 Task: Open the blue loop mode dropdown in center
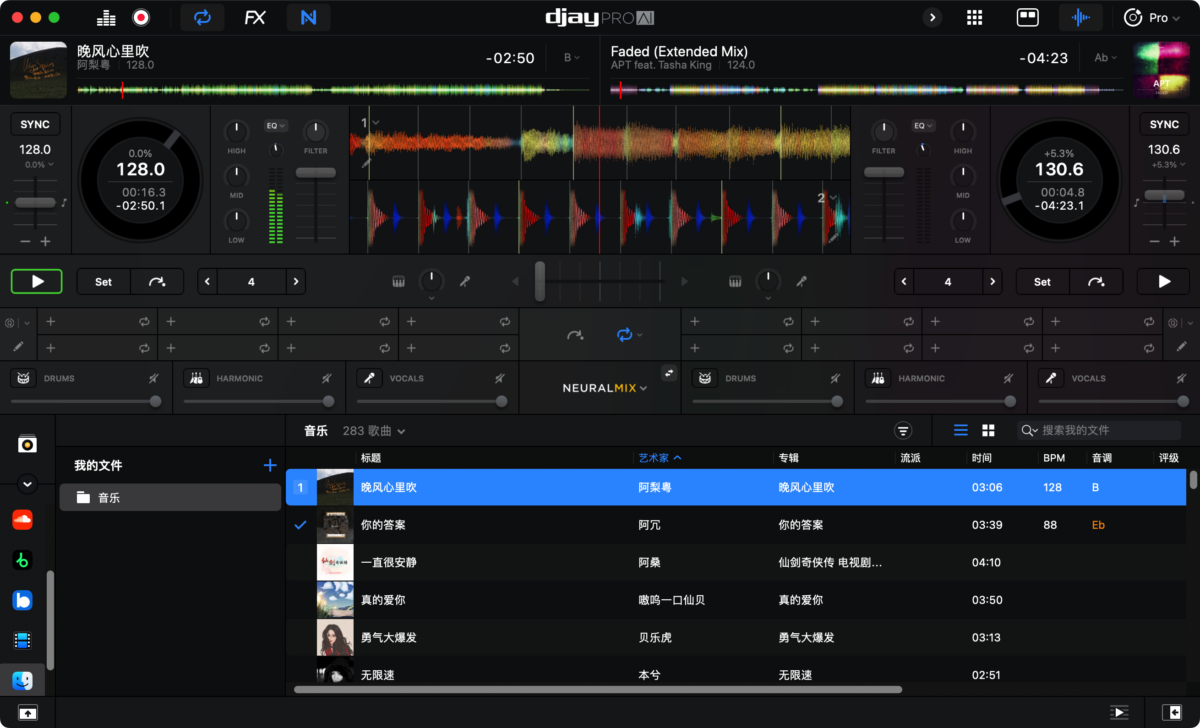point(630,335)
